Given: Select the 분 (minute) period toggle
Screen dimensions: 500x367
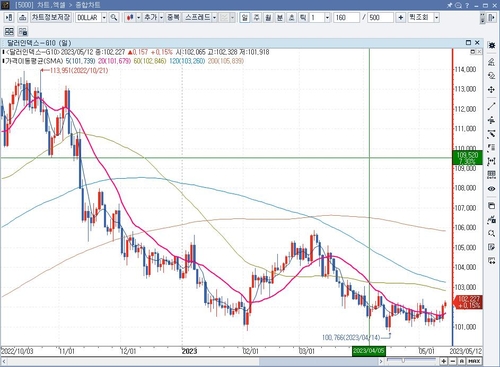Looking at the screenshot, I should coord(280,17).
